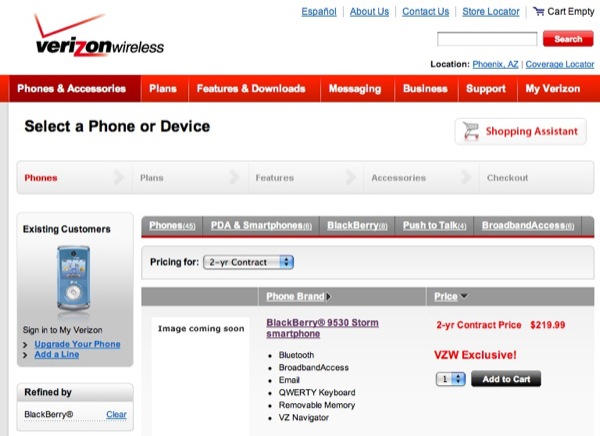Open the Pricing for contract dropdown
Viewport: 600px width, 436px height.
(x=248, y=262)
